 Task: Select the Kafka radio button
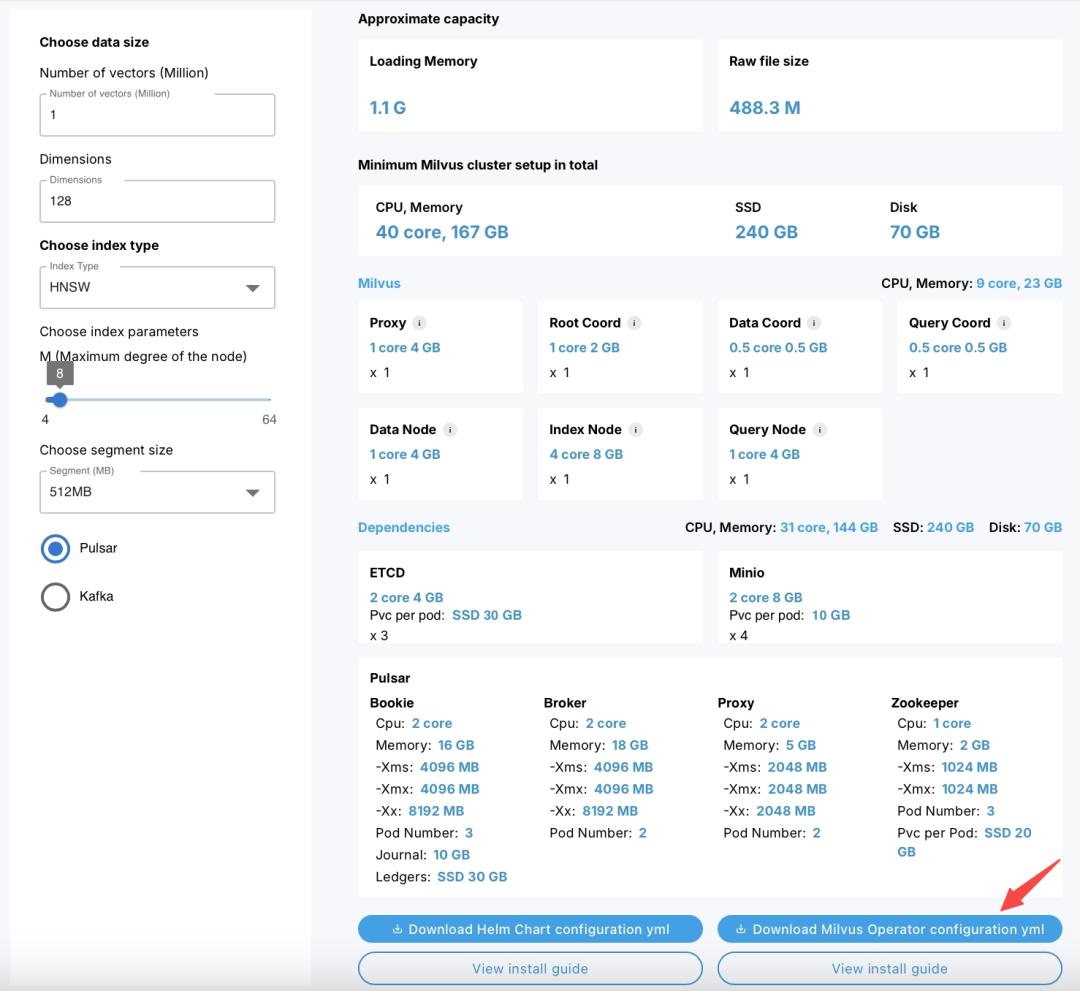point(55,597)
